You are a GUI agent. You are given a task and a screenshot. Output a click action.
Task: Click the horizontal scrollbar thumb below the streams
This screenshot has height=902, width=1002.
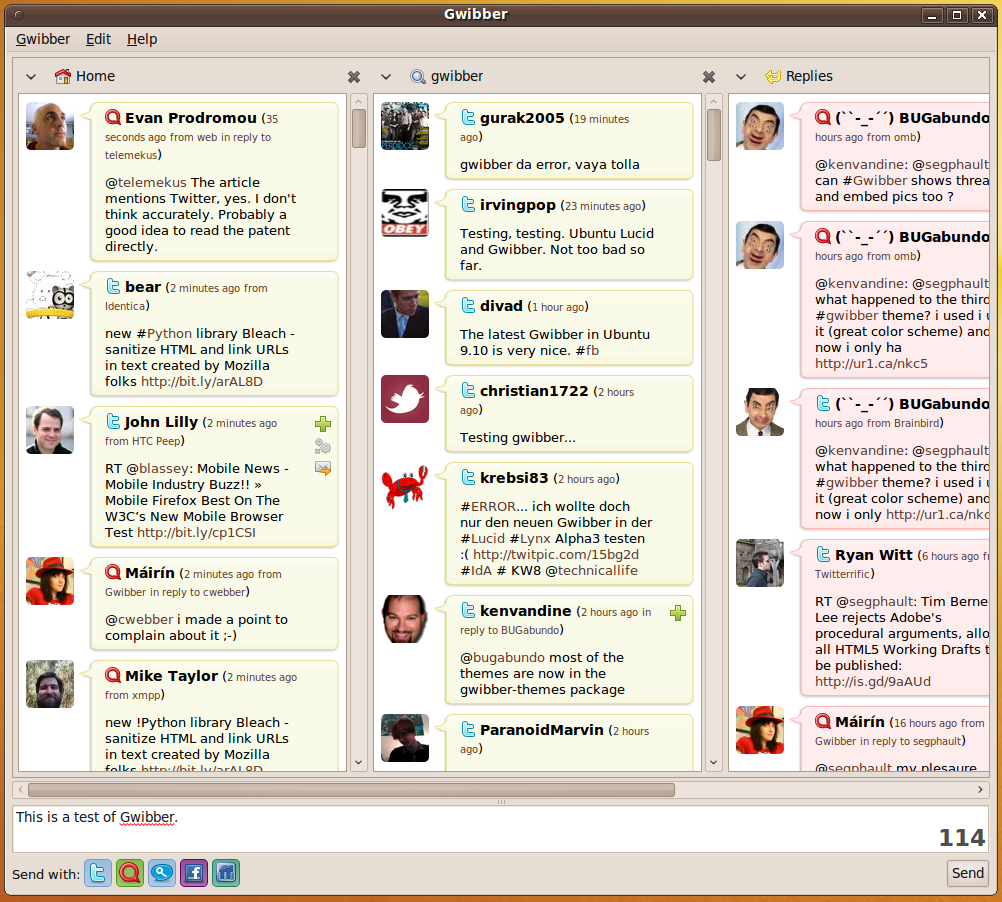point(351,790)
